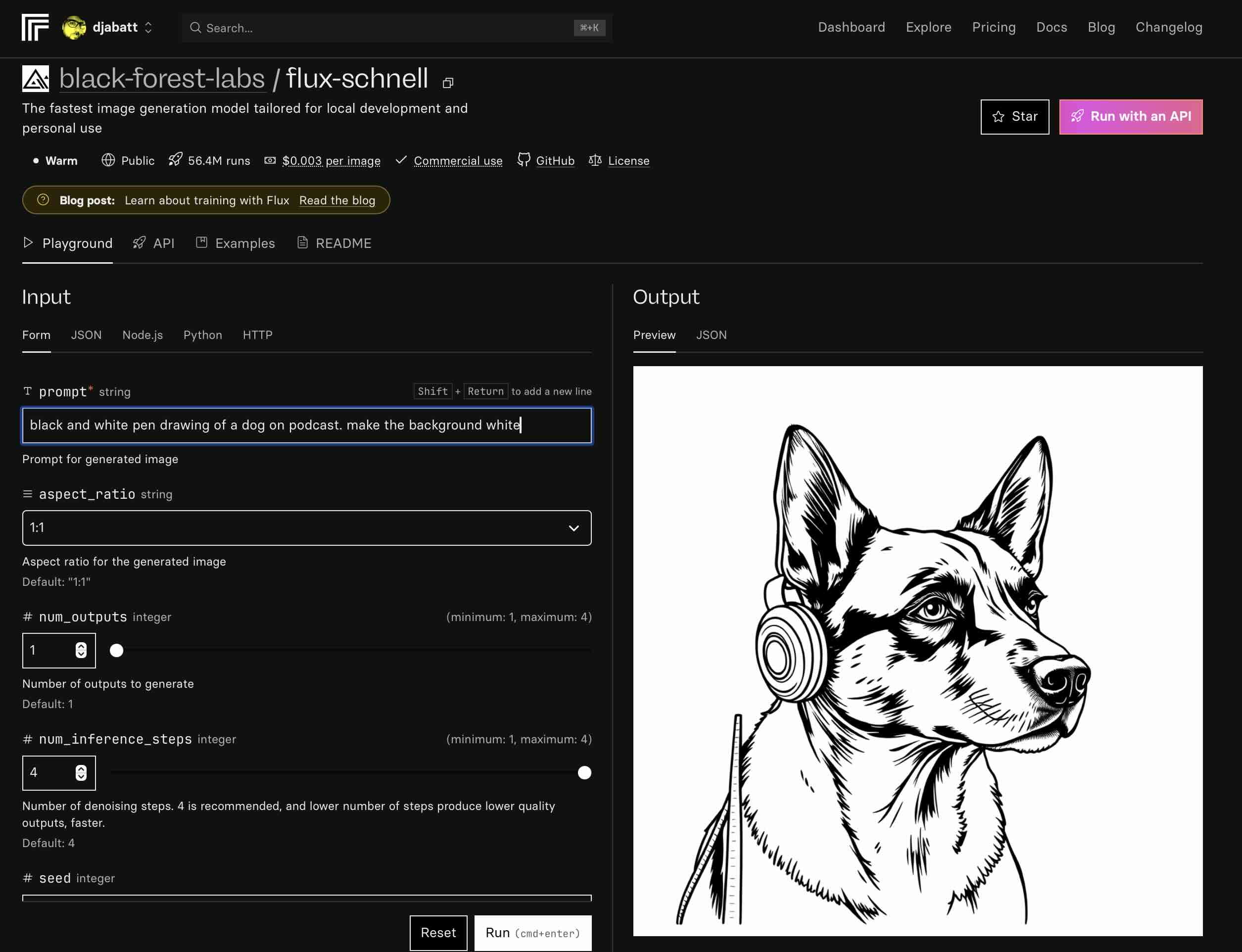The width and height of the screenshot is (1242, 952).
Task: Open the Explore navigation menu item
Action: coord(929,27)
